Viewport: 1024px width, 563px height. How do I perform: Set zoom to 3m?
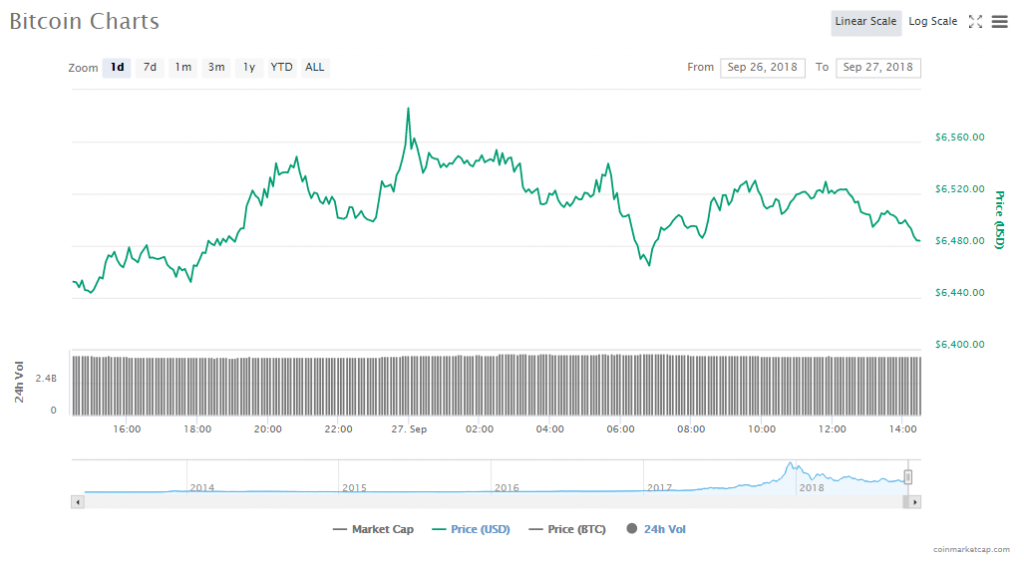click(x=216, y=68)
